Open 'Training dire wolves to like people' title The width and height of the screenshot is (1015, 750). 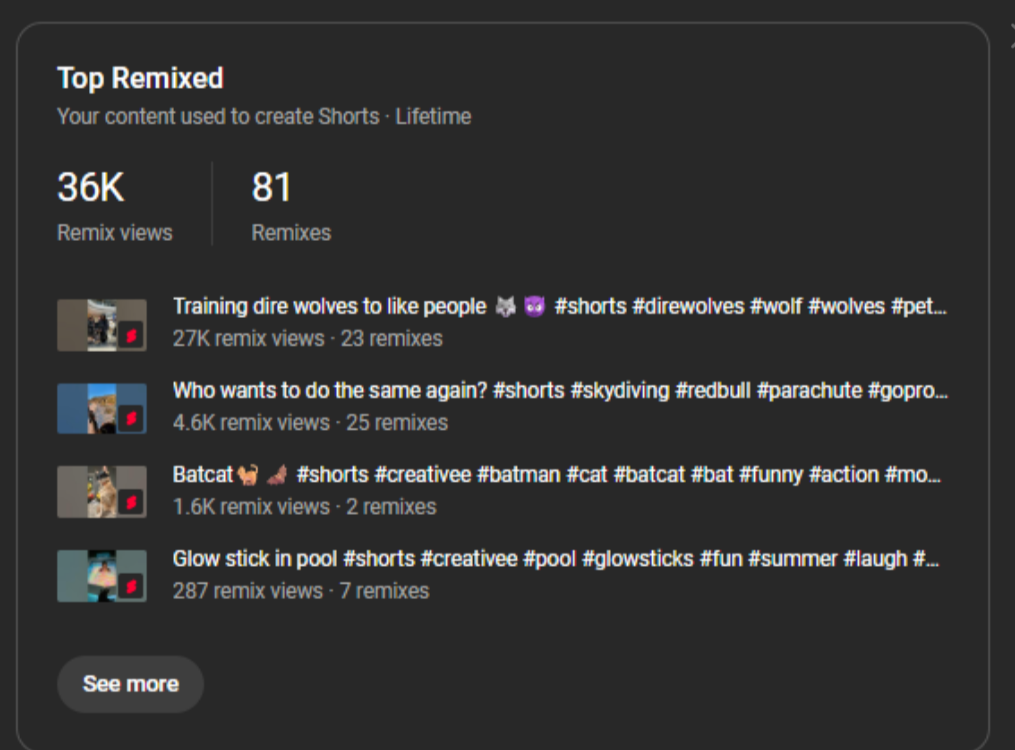[559, 307]
